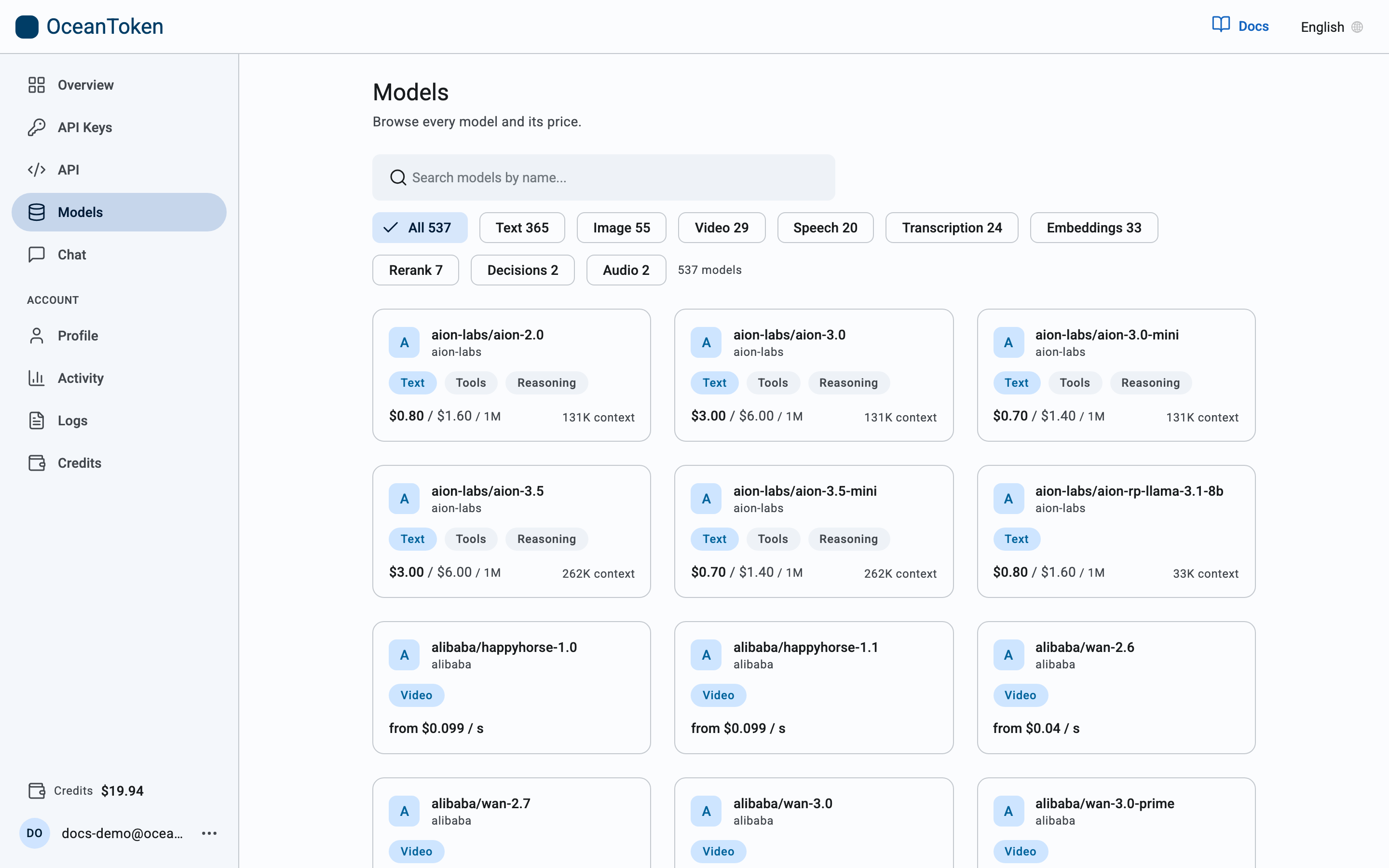
Task: Filter models by Rerank 7
Action: coord(416,270)
